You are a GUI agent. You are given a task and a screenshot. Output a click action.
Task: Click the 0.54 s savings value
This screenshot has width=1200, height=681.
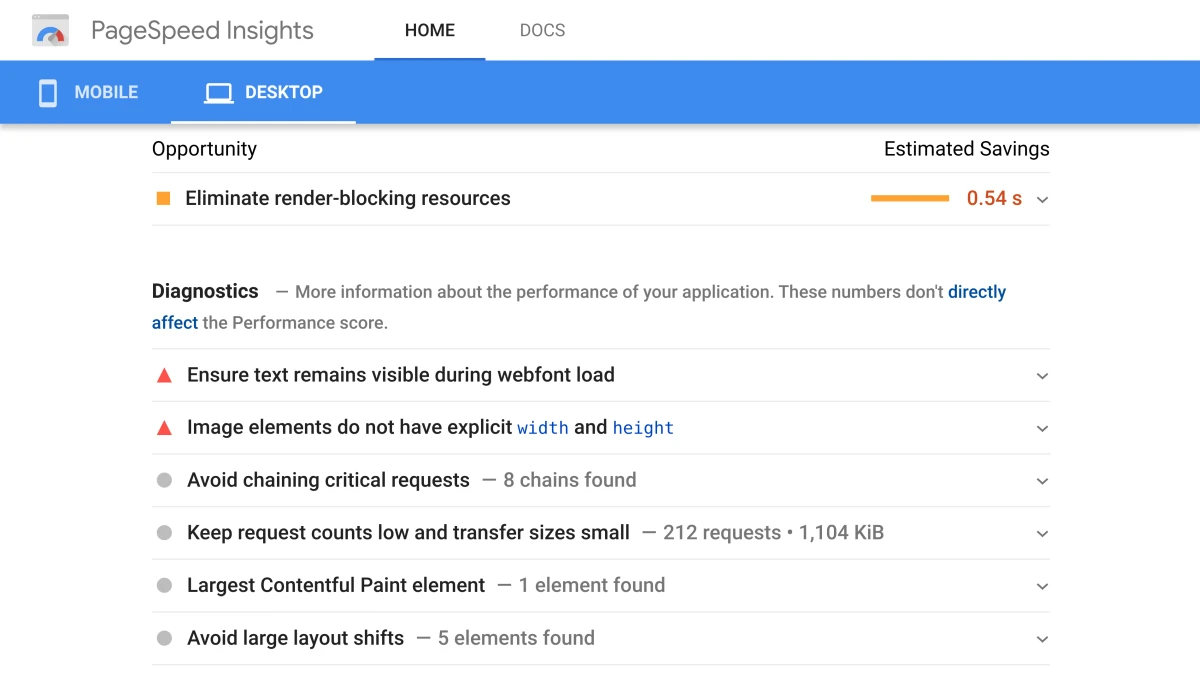[993, 198]
